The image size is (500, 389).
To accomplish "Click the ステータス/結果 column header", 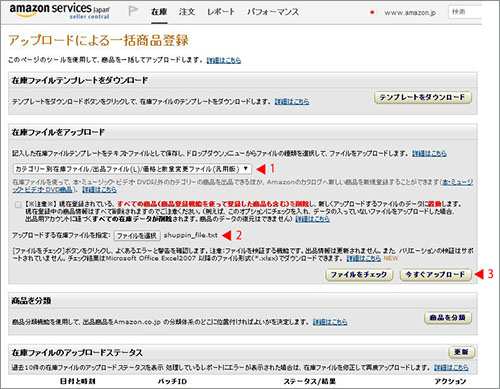I will (310, 381).
